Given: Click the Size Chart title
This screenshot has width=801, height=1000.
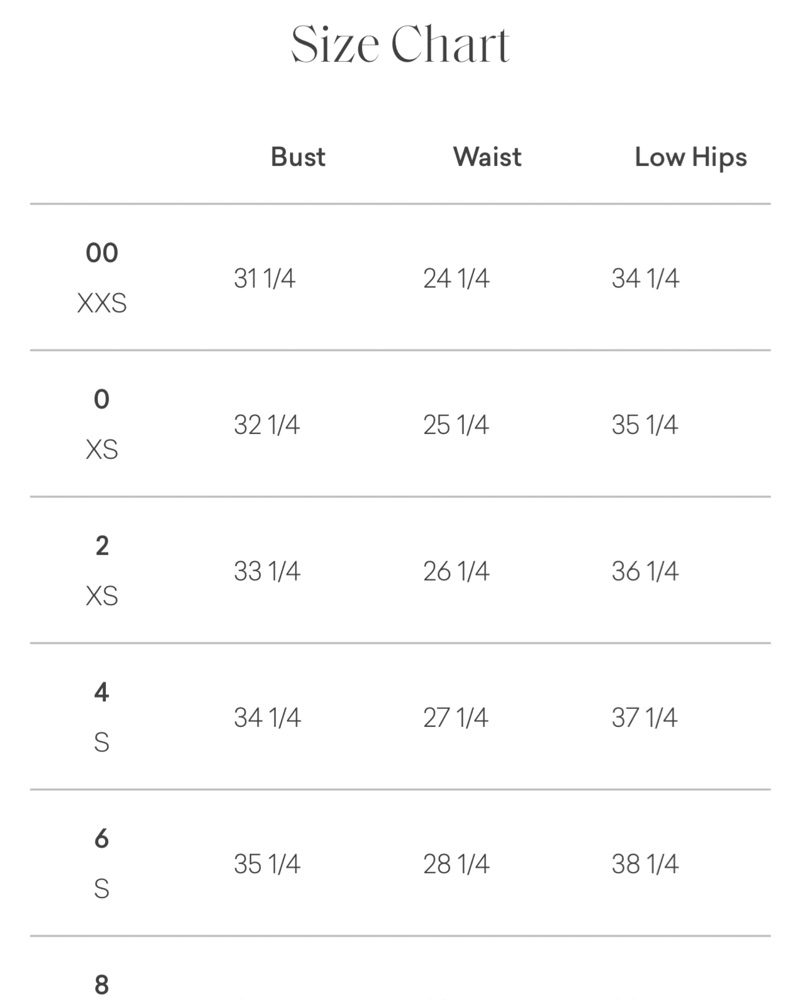Looking at the screenshot, I should tap(400, 45).
